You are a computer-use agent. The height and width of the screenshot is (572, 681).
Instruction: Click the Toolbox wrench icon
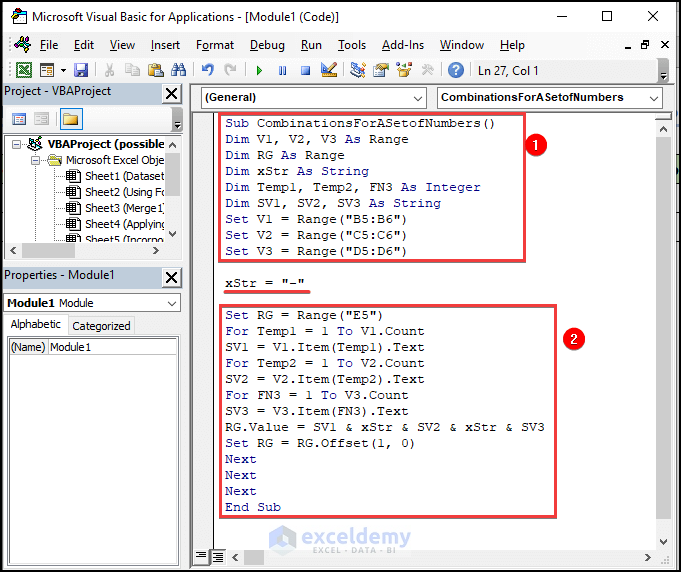(x=427, y=70)
